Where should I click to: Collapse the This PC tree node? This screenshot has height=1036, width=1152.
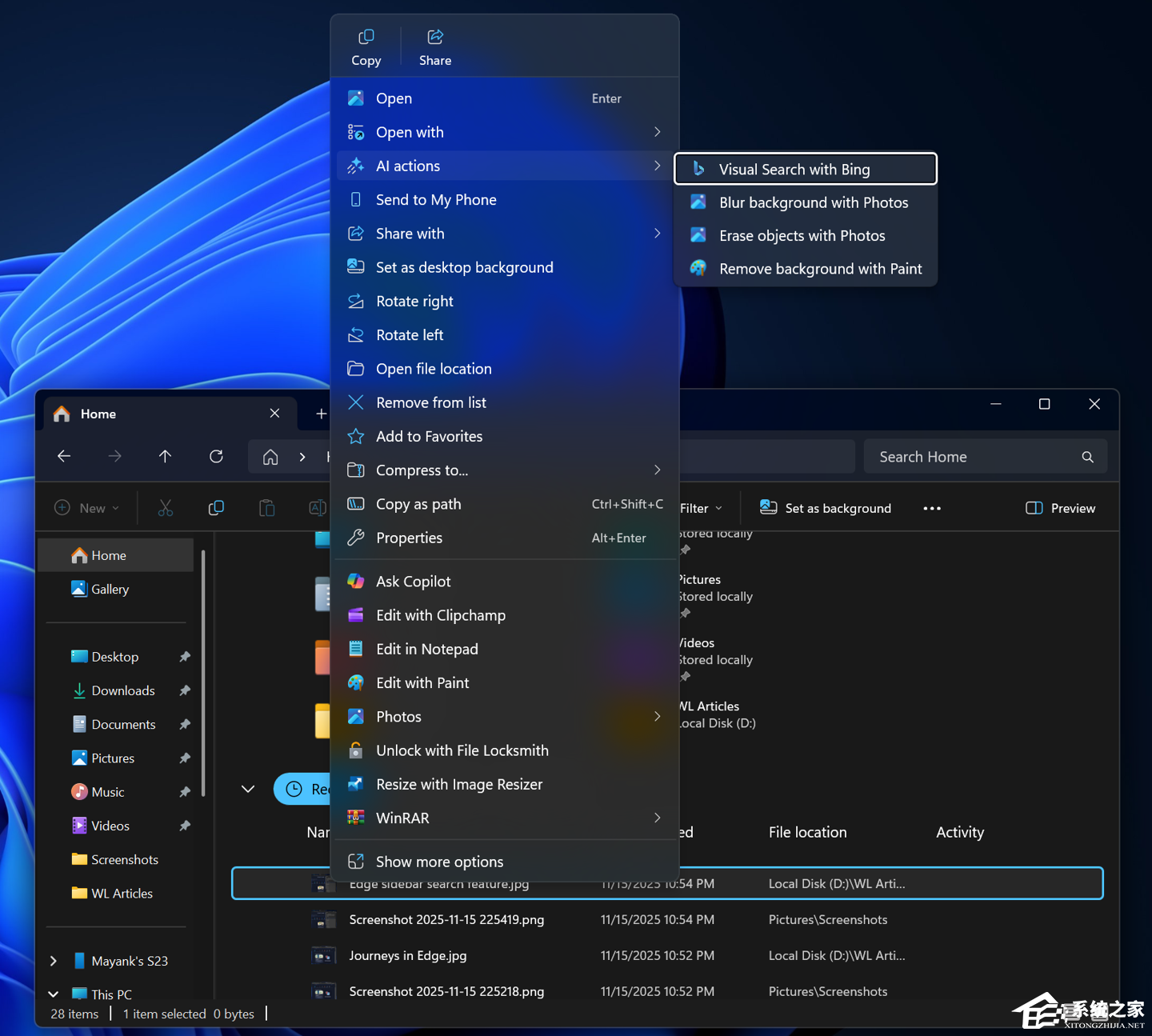tap(54, 994)
